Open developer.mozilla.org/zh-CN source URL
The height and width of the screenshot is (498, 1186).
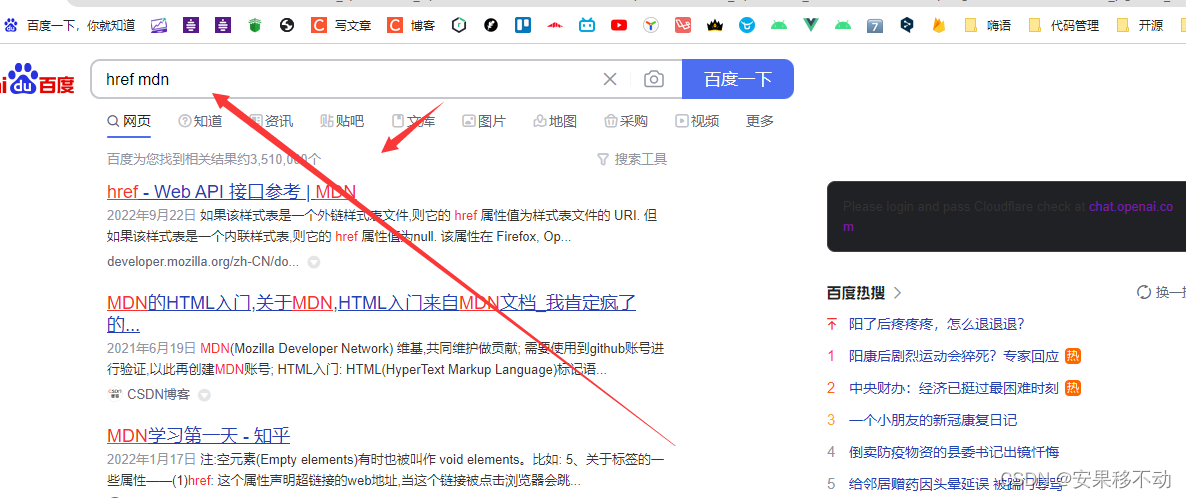click(x=203, y=262)
